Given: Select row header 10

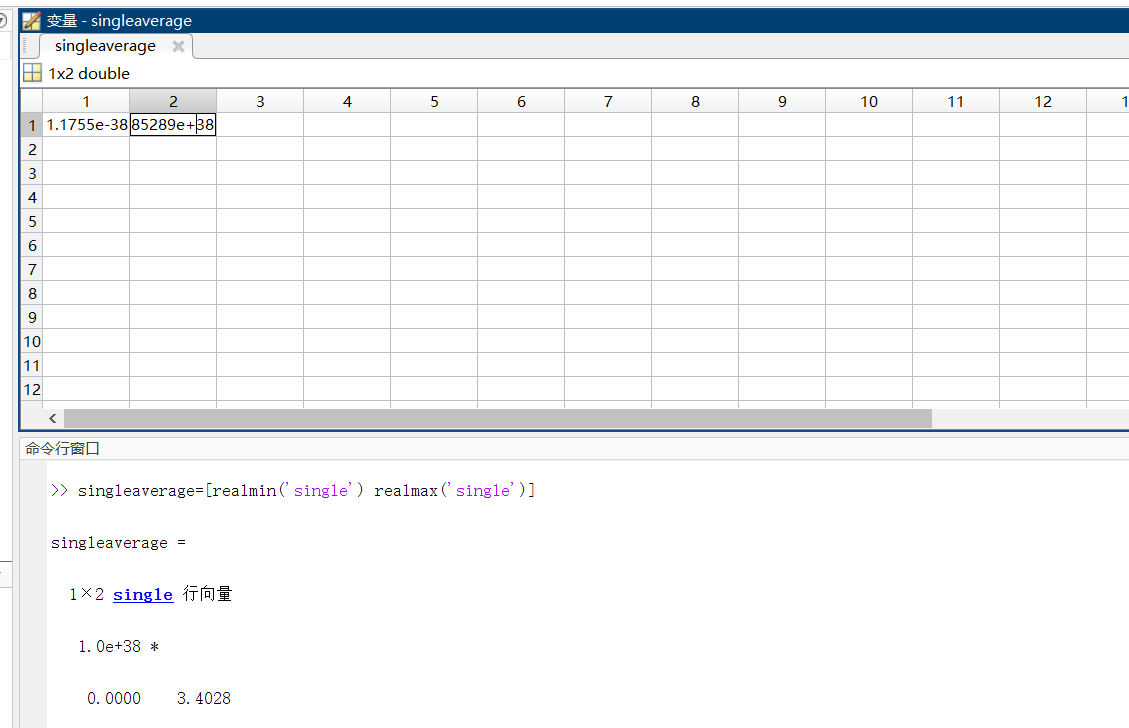Looking at the screenshot, I should point(32,341).
